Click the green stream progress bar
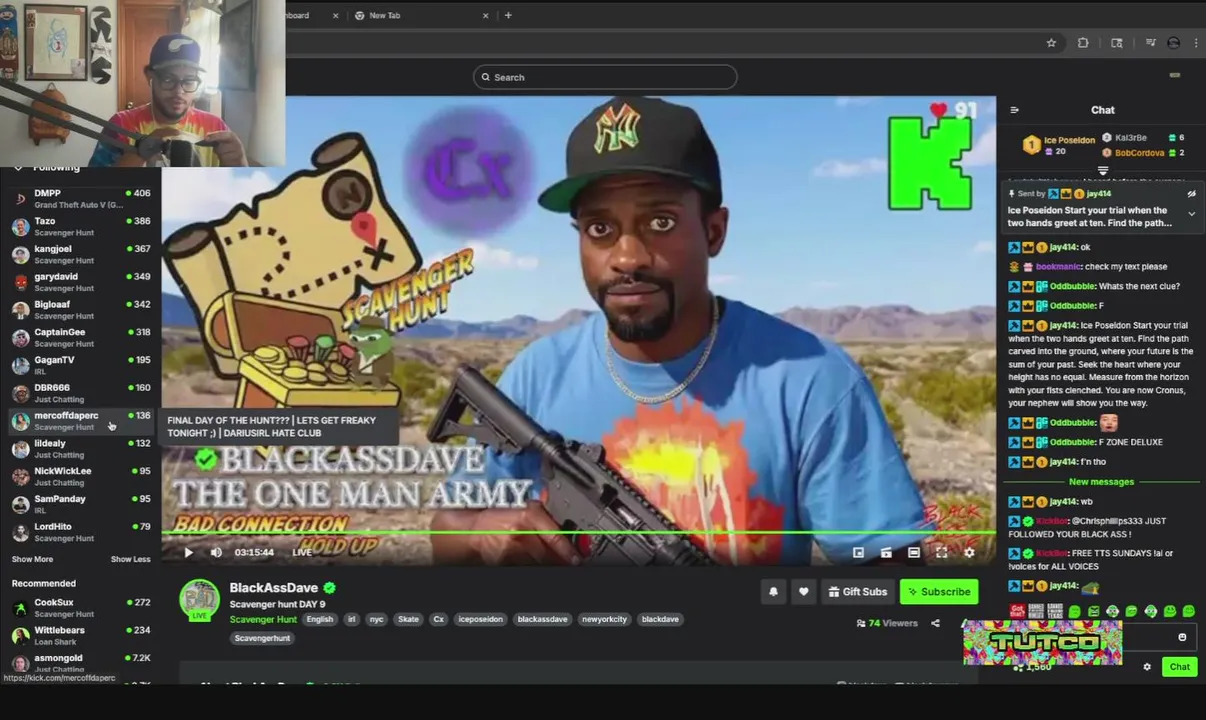The image size is (1206, 720). point(579,533)
